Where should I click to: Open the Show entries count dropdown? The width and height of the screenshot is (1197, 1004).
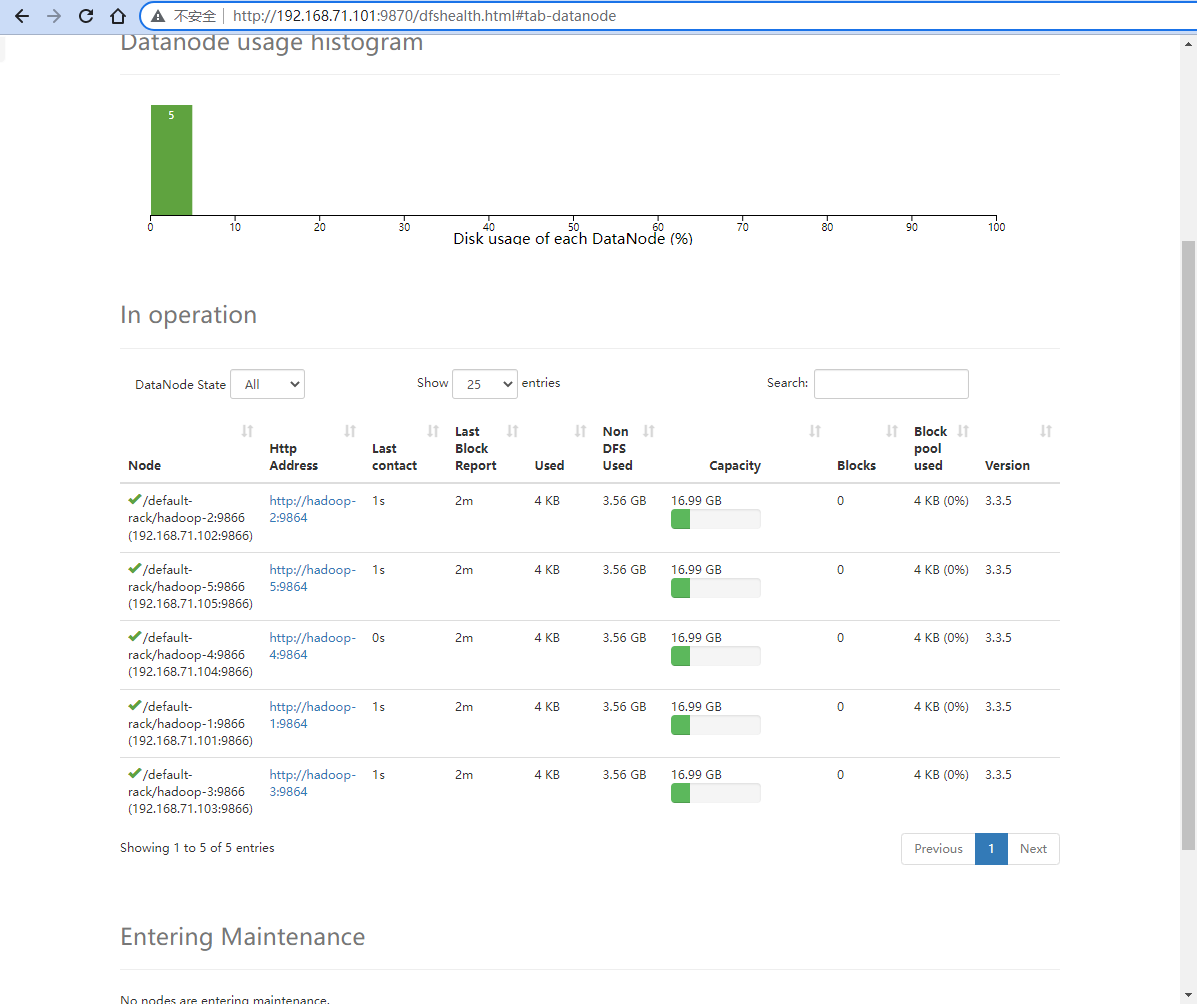coord(484,384)
